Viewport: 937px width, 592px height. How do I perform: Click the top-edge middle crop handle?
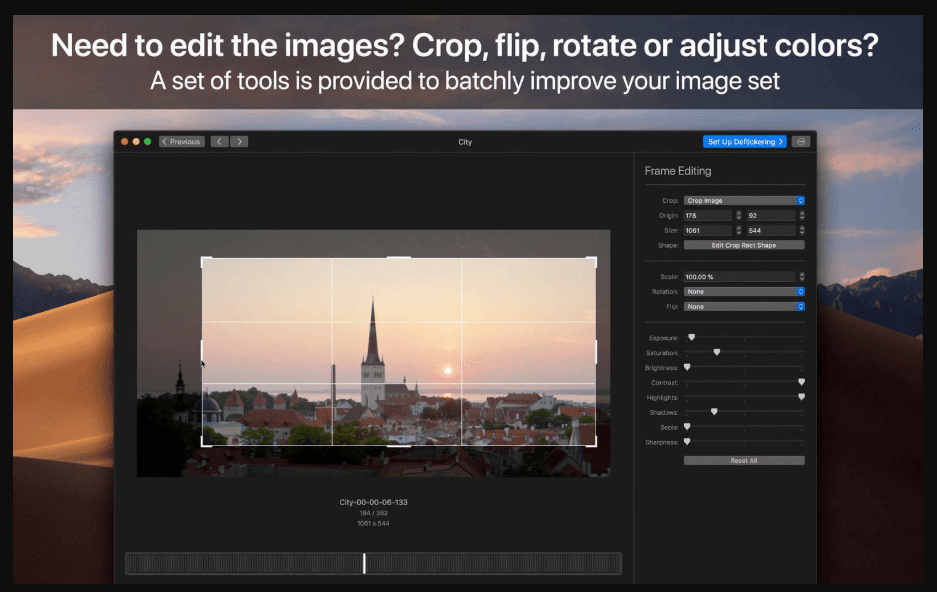399,257
